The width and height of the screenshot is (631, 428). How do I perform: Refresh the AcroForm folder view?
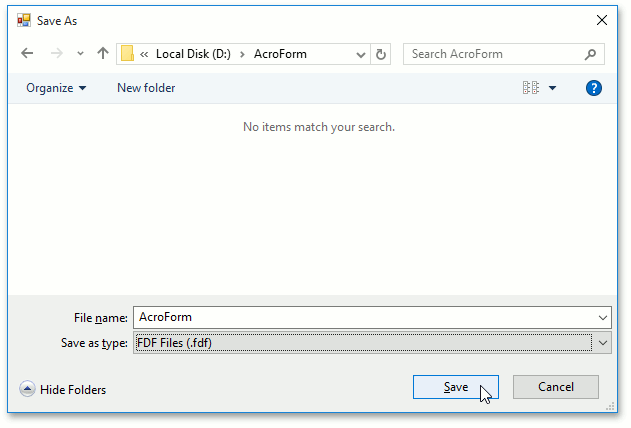[x=380, y=54]
